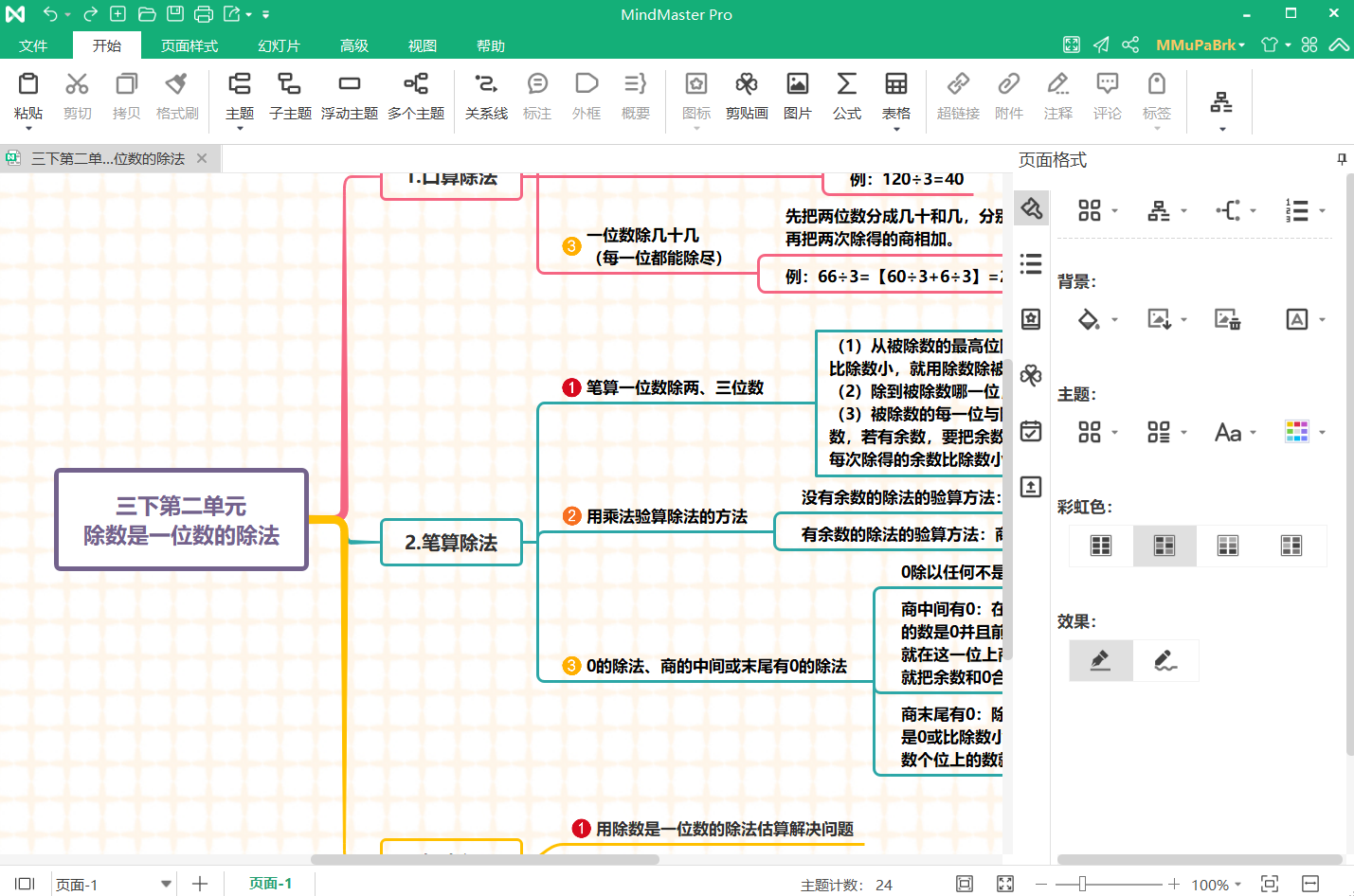Viewport: 1354px width, 896px height.
Task: Open the background fill color dropdown
Action: tap(1114, 320)
